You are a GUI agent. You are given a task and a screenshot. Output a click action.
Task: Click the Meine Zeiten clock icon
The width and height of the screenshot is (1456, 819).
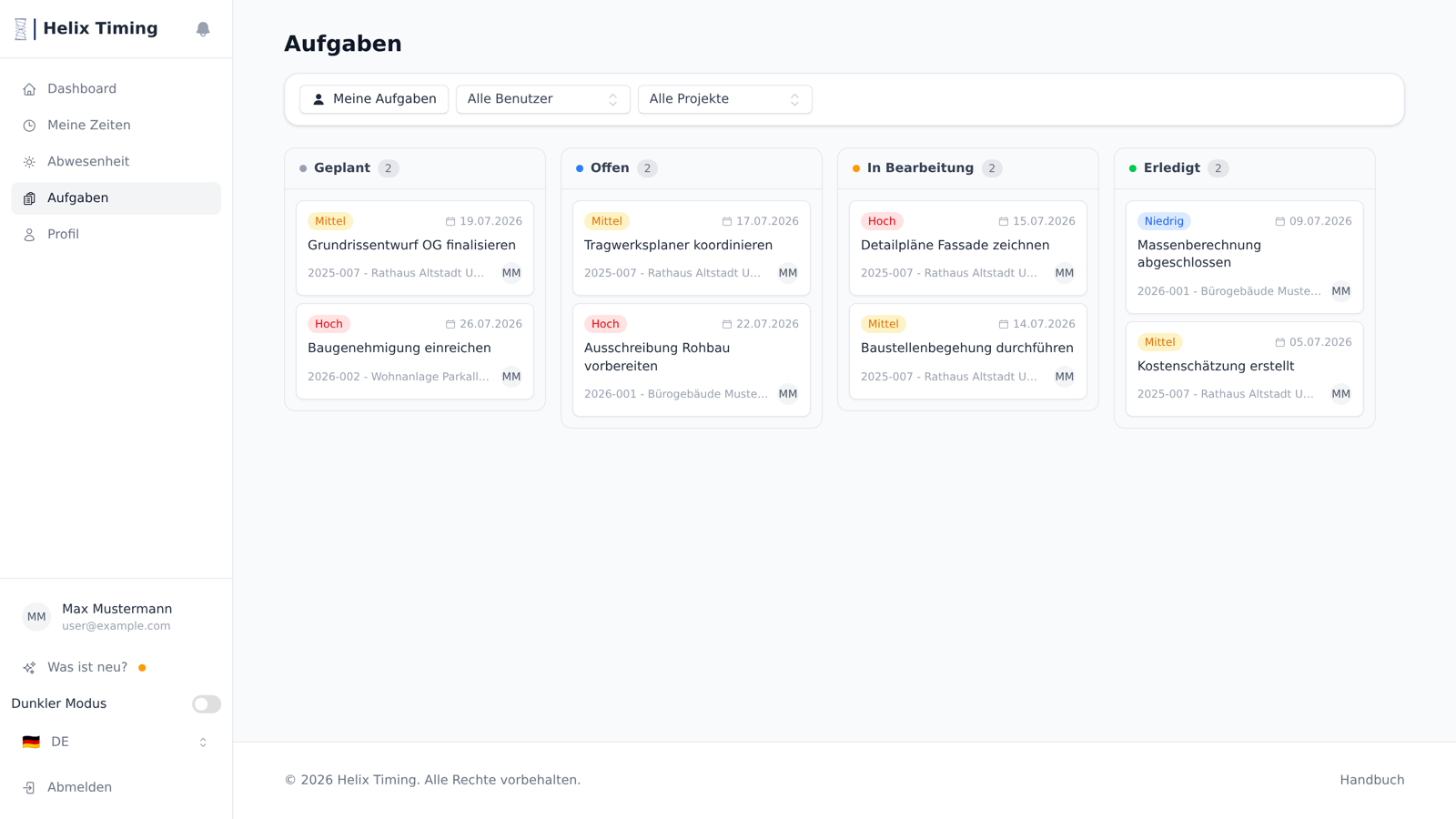tap(29, 126)
